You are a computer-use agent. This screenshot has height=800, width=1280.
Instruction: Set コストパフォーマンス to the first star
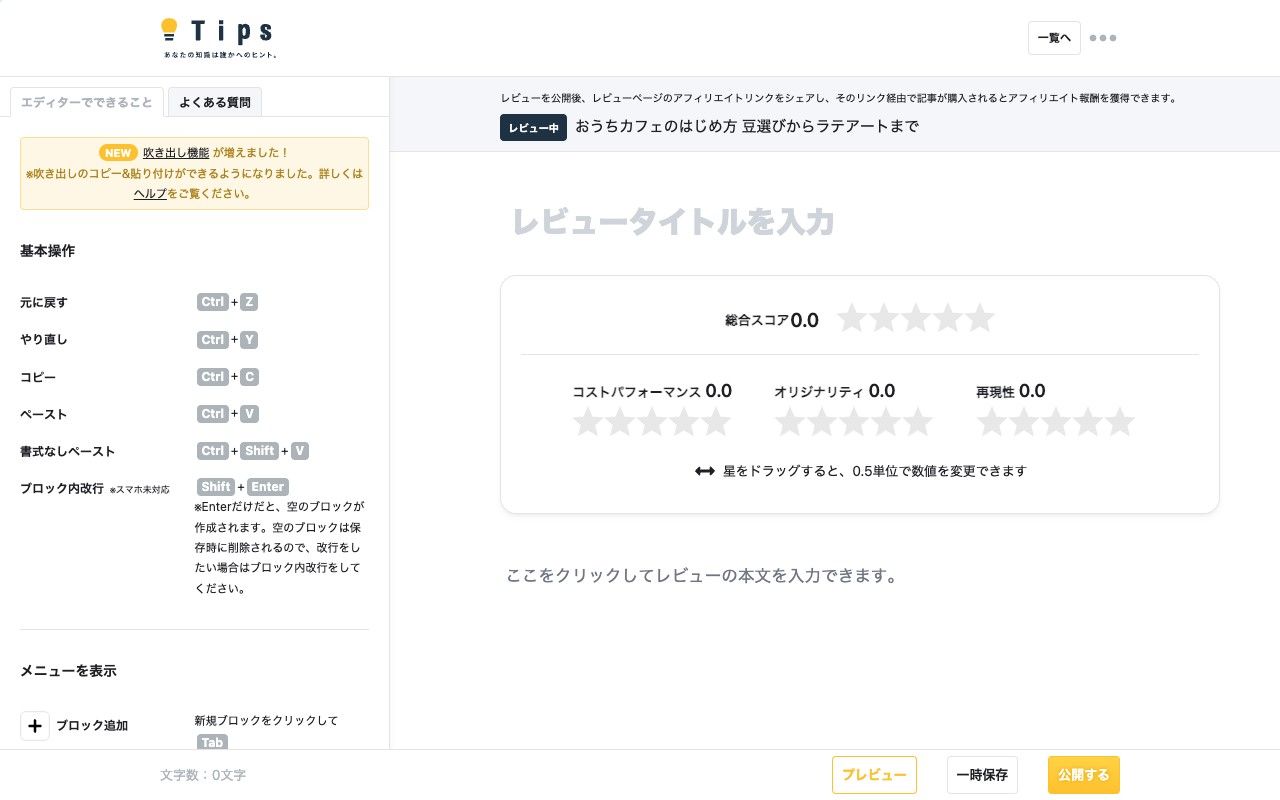click(588, 422)
